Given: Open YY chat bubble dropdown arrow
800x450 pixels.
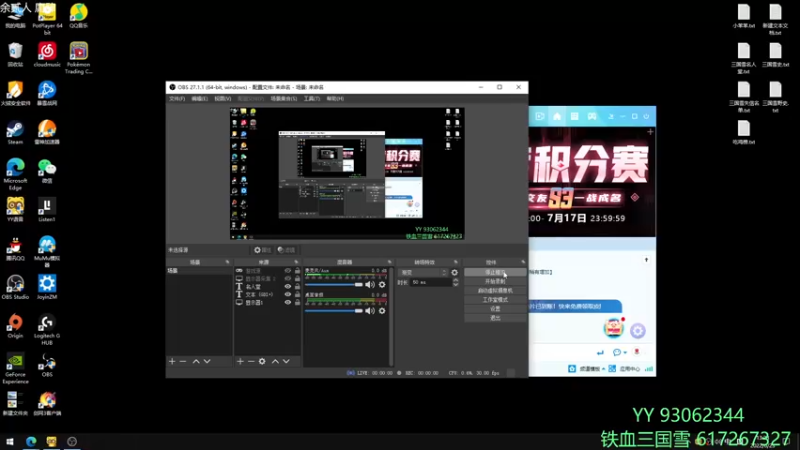Looking at the screenshot, I should (625, 353).
